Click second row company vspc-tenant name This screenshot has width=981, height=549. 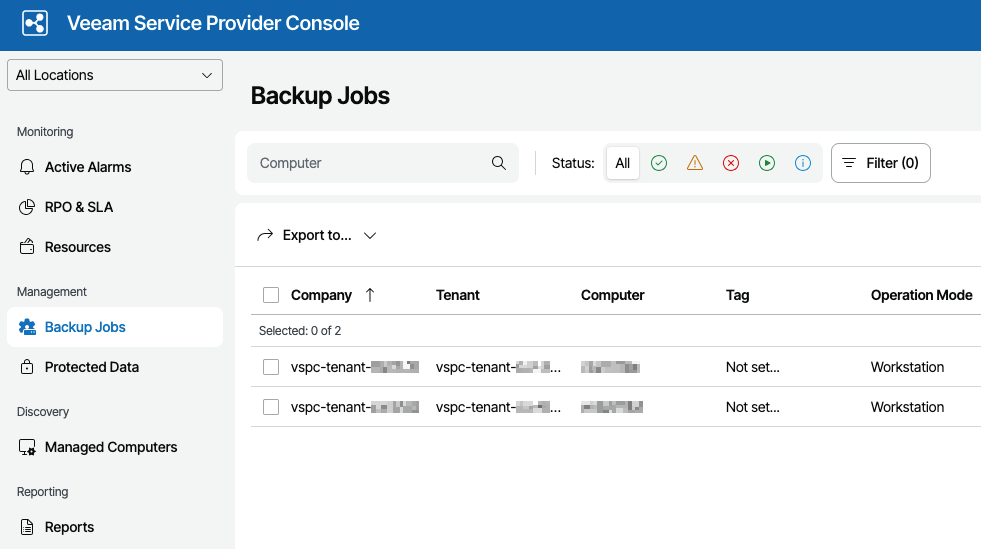click(x=355, y=407)
